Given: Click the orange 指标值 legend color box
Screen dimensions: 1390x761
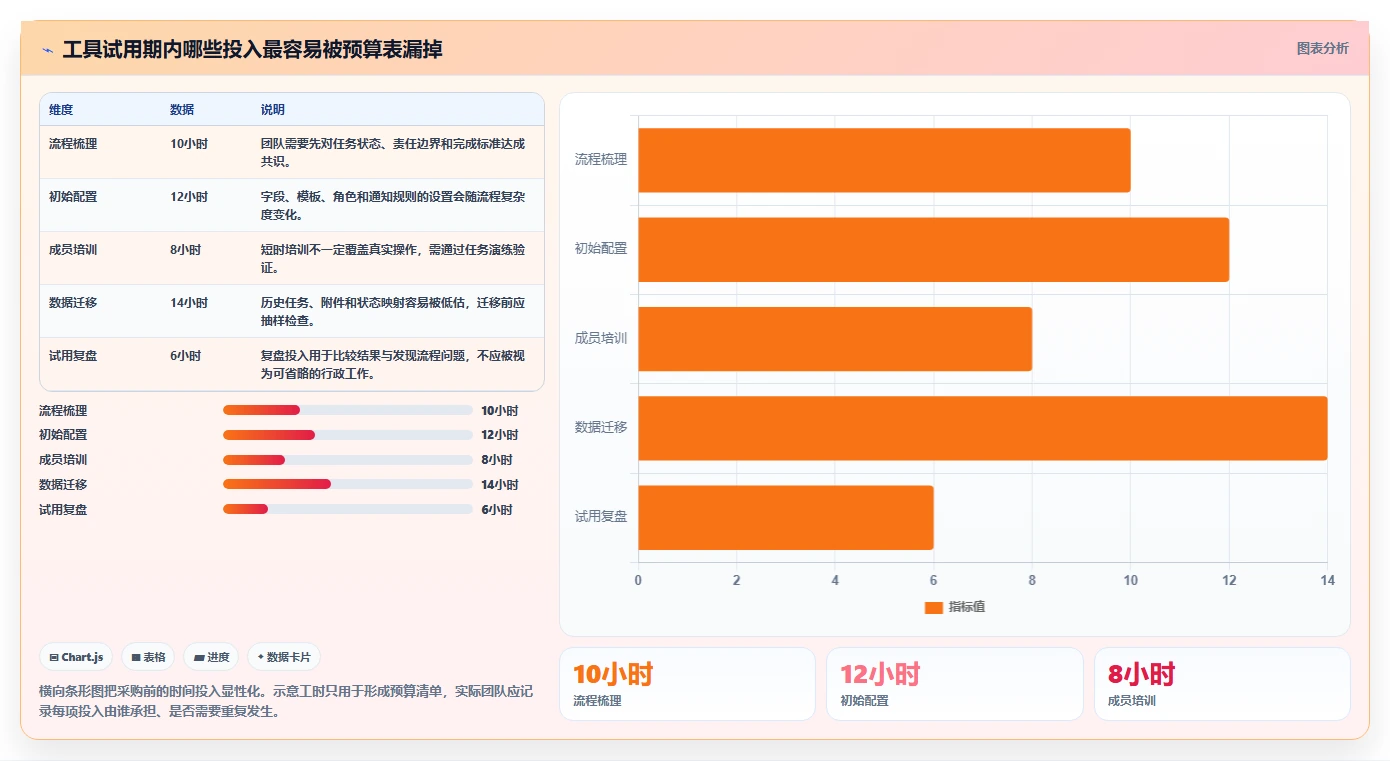Looking at the screenshot, I should coord(933,607).
